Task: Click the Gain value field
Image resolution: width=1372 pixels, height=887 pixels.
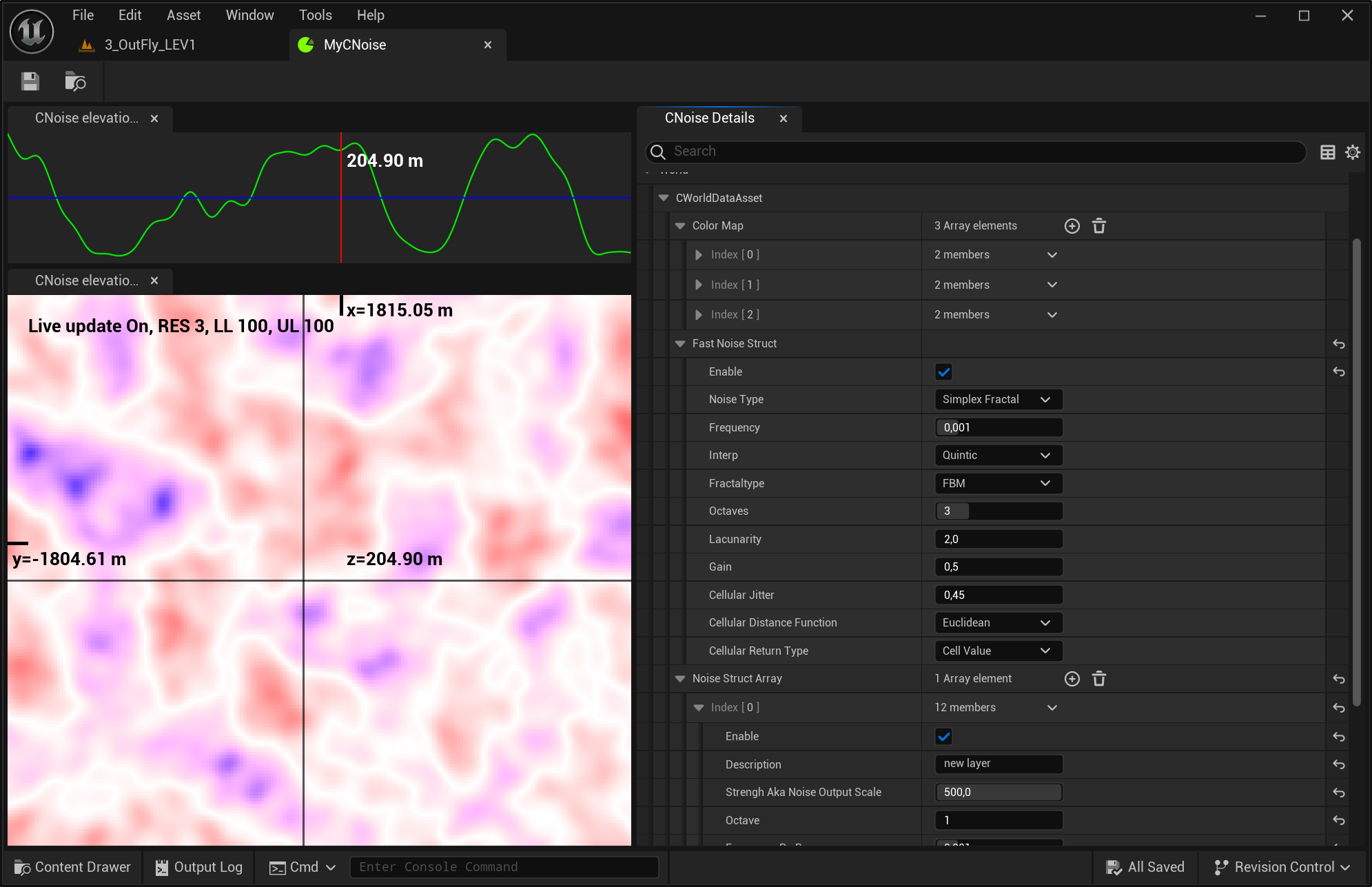Action: 999,567
